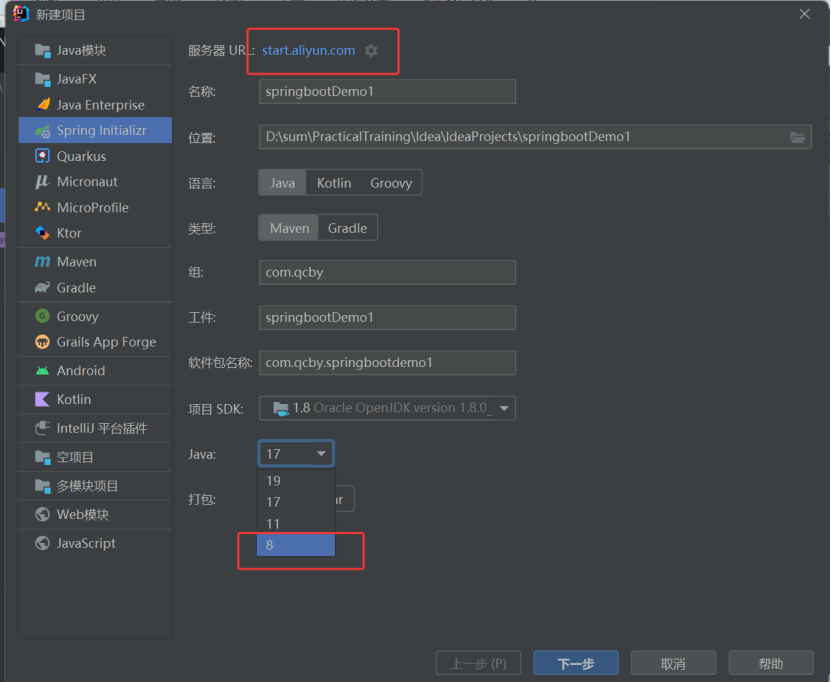The height and width of the screenshot is (683, 831).
Task: Pick Java version 17 in list
Action: point(296,502)
